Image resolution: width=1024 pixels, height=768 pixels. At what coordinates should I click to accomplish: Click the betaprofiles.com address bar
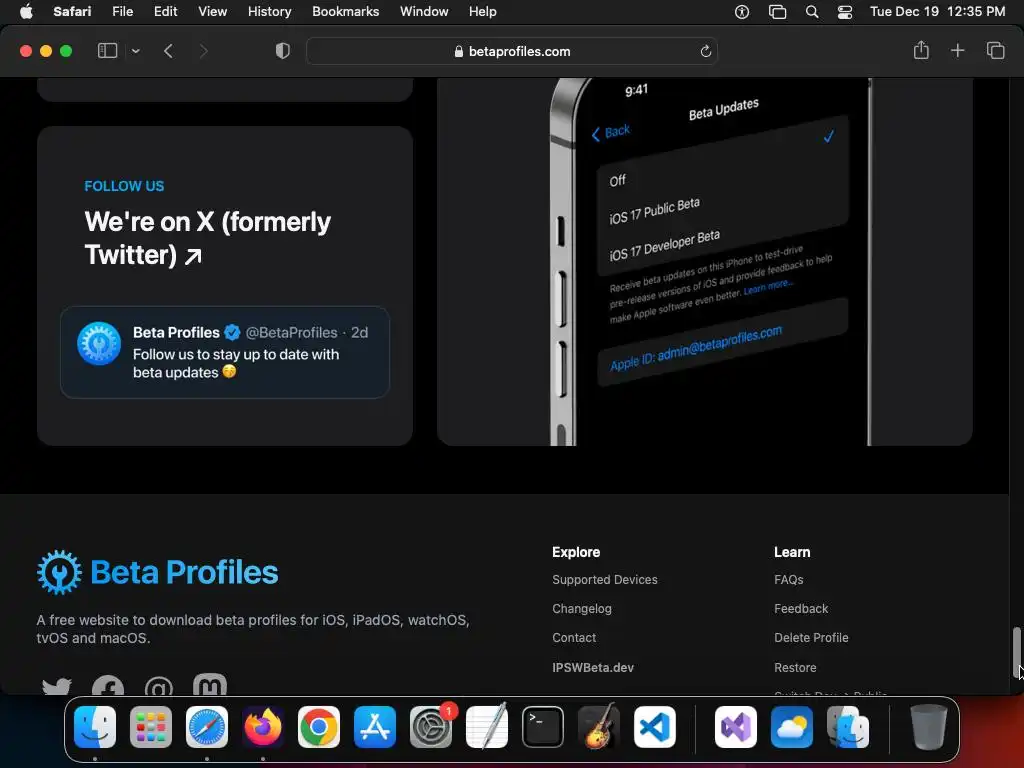tap(512, 51)
